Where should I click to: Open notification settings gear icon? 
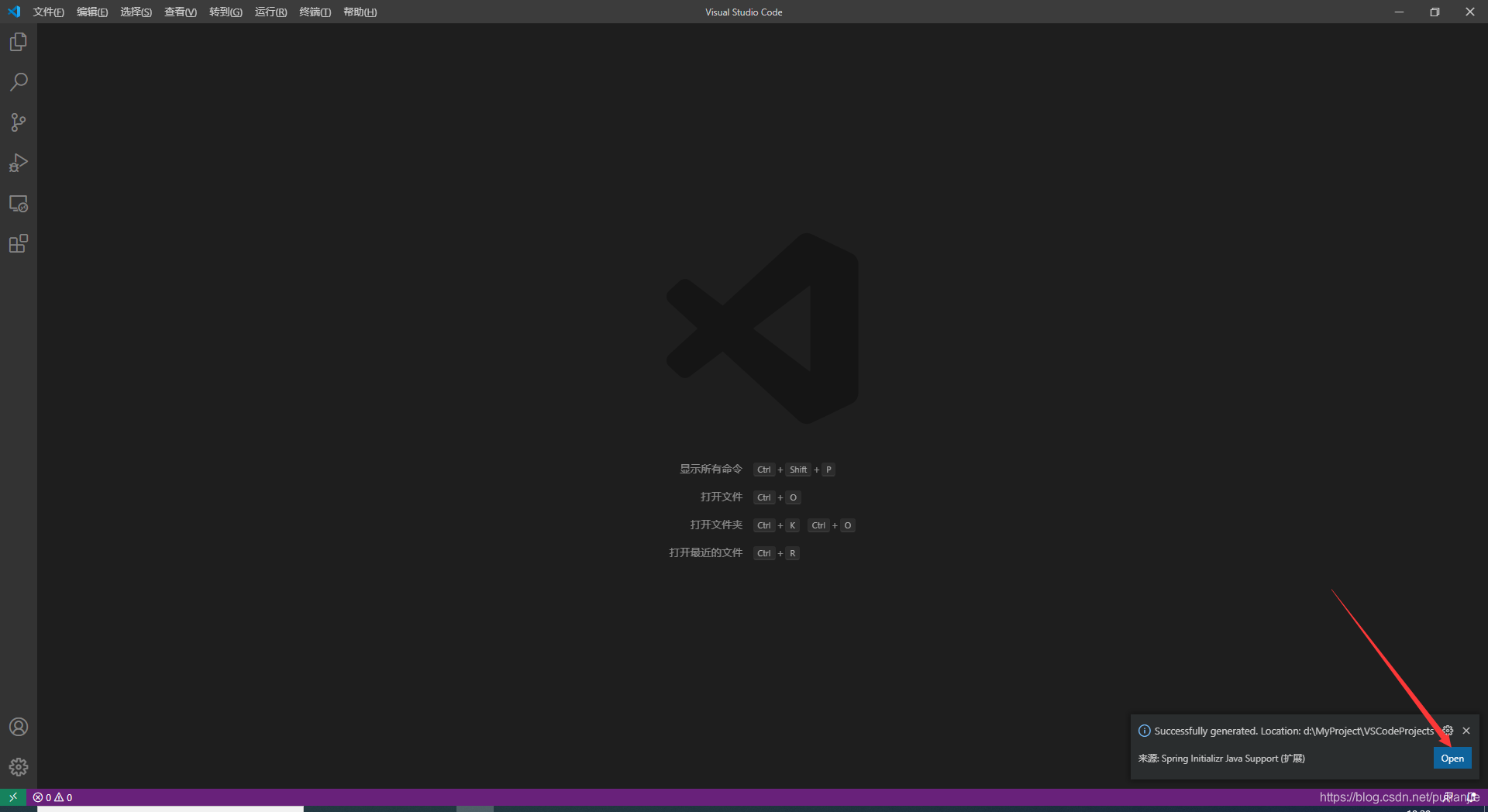click(x=1448, y=731)
